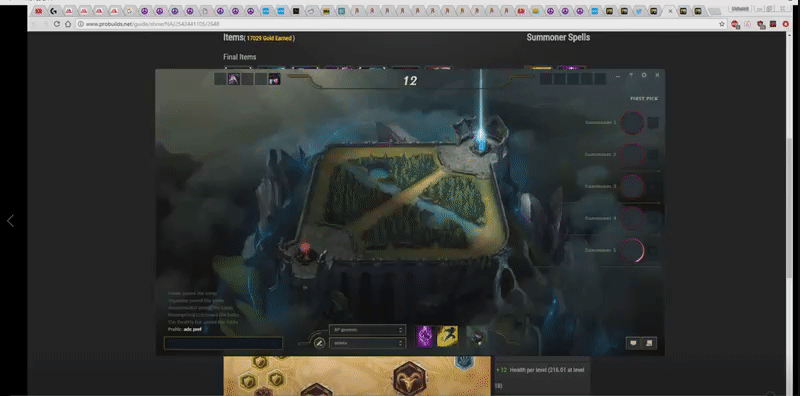This screenshot has height=396, width=800.
Task: Click the left gallery chevron arrow
Action: (x=10, y=220)
